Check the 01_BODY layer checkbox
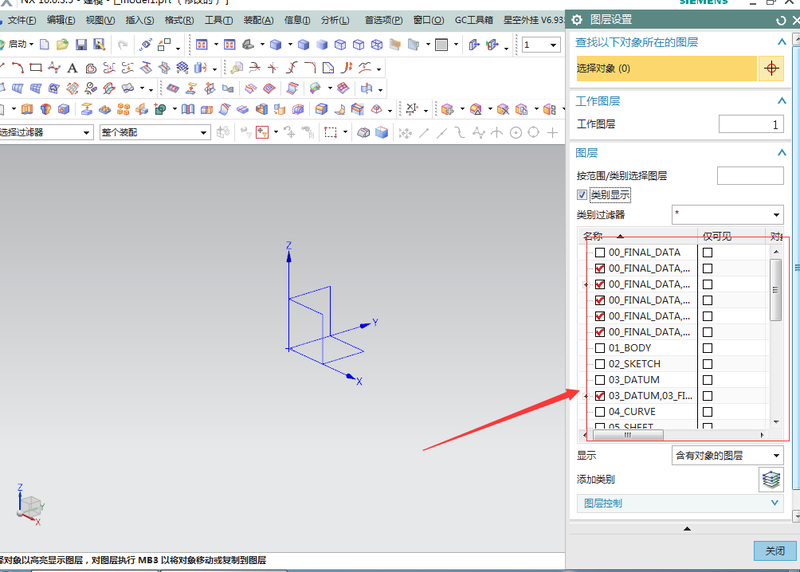Image resolution: width=800 pixels, height=572 pixels. 600,348
